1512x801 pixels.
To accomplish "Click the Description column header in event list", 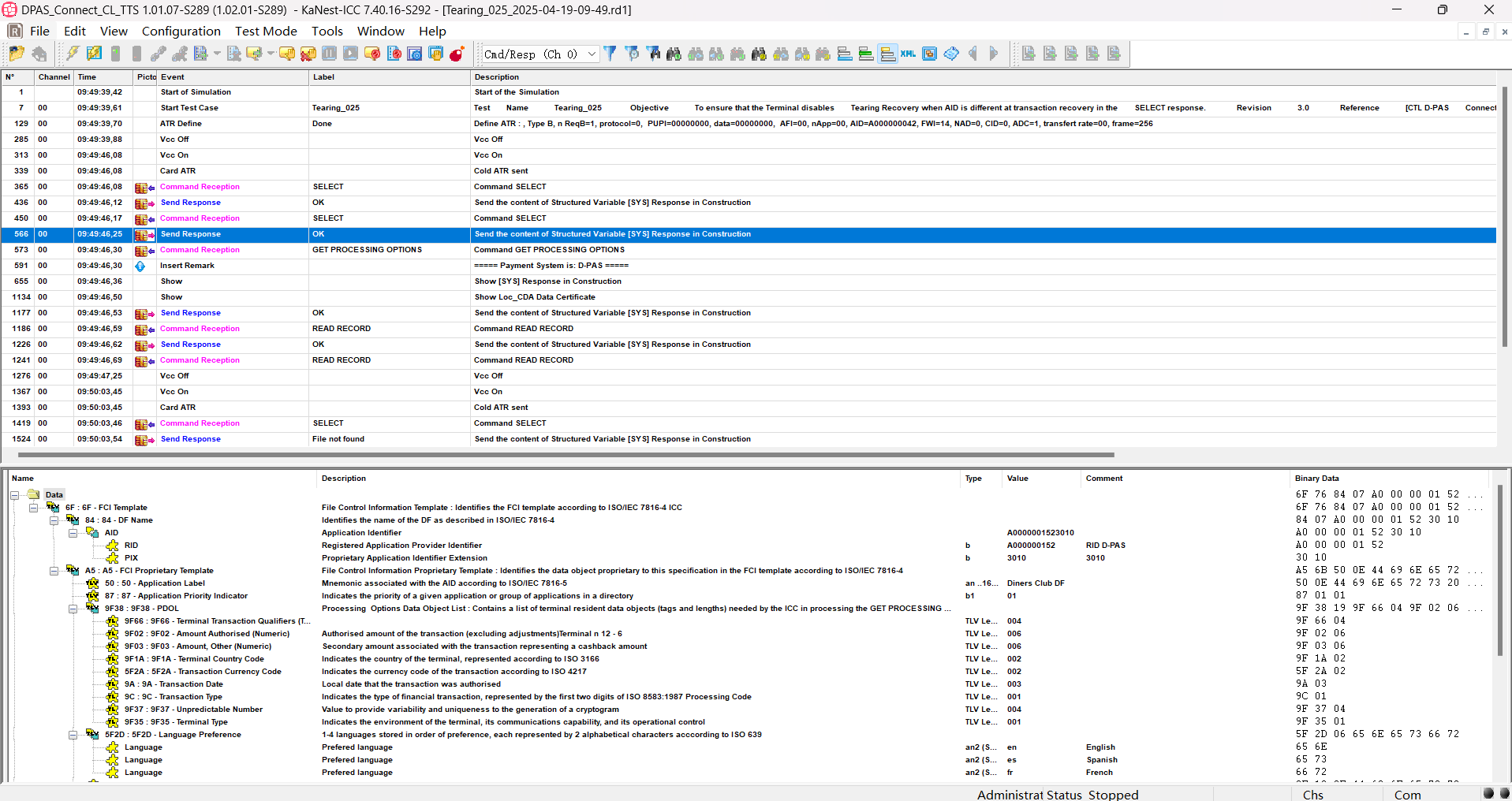I will (x=497, y=77).
